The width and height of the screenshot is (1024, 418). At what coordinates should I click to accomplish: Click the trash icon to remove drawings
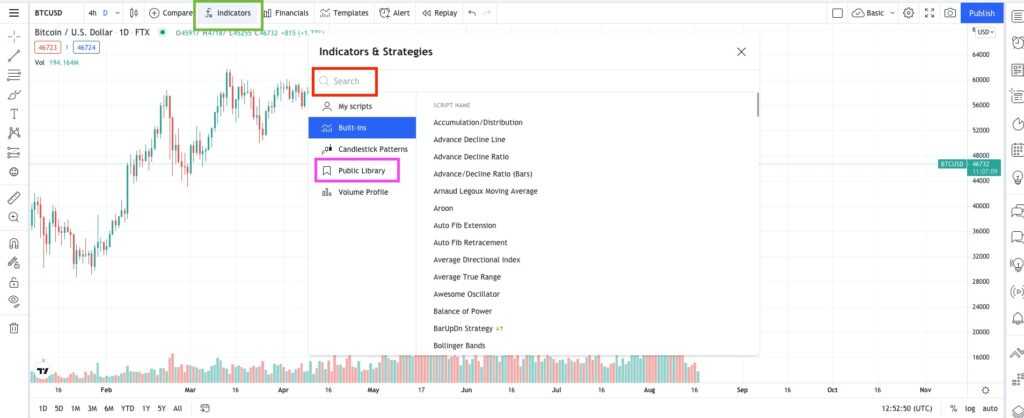coord(14,328)
